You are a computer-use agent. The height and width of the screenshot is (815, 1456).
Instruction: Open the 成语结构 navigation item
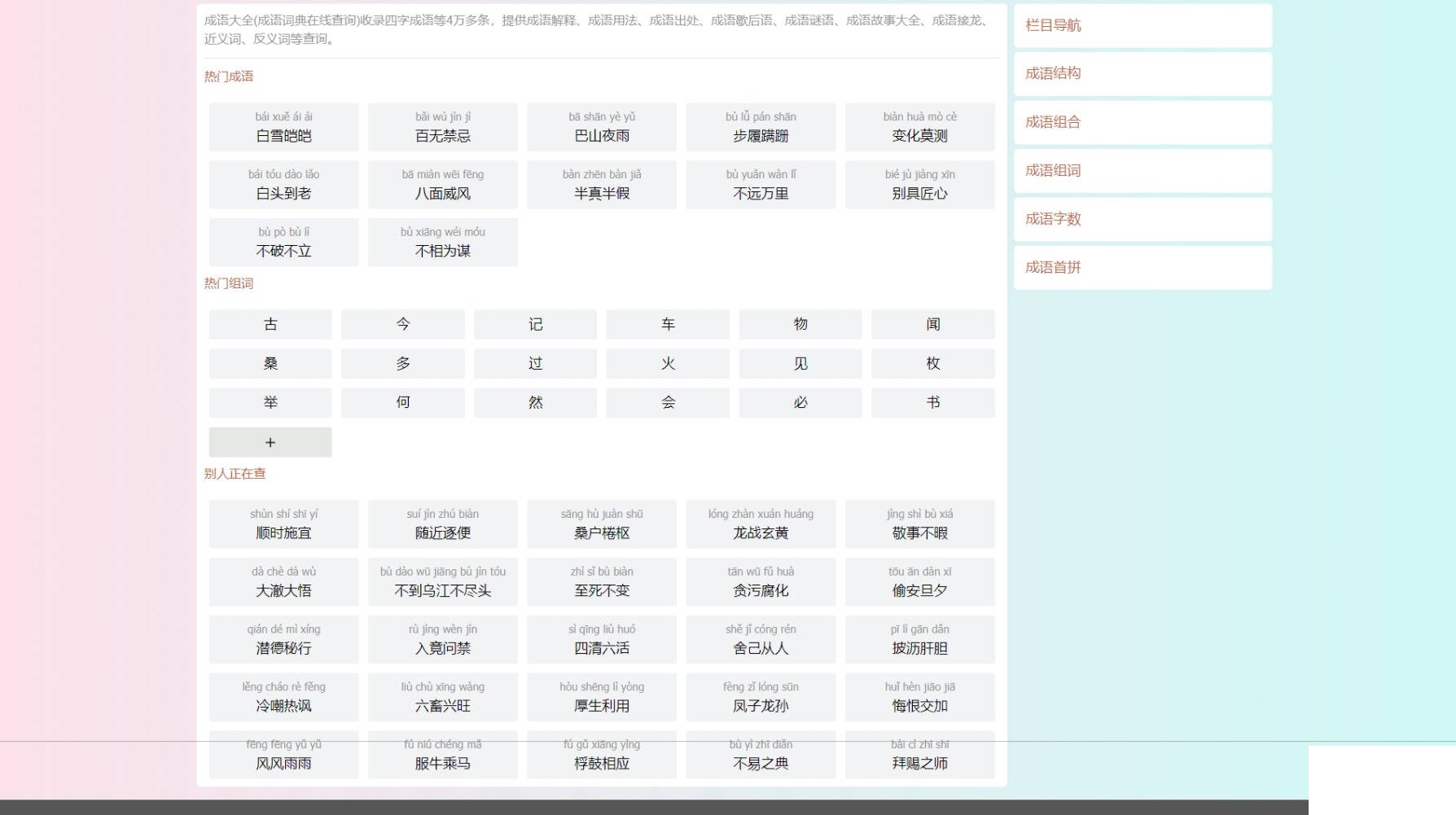click(1142, 73)
